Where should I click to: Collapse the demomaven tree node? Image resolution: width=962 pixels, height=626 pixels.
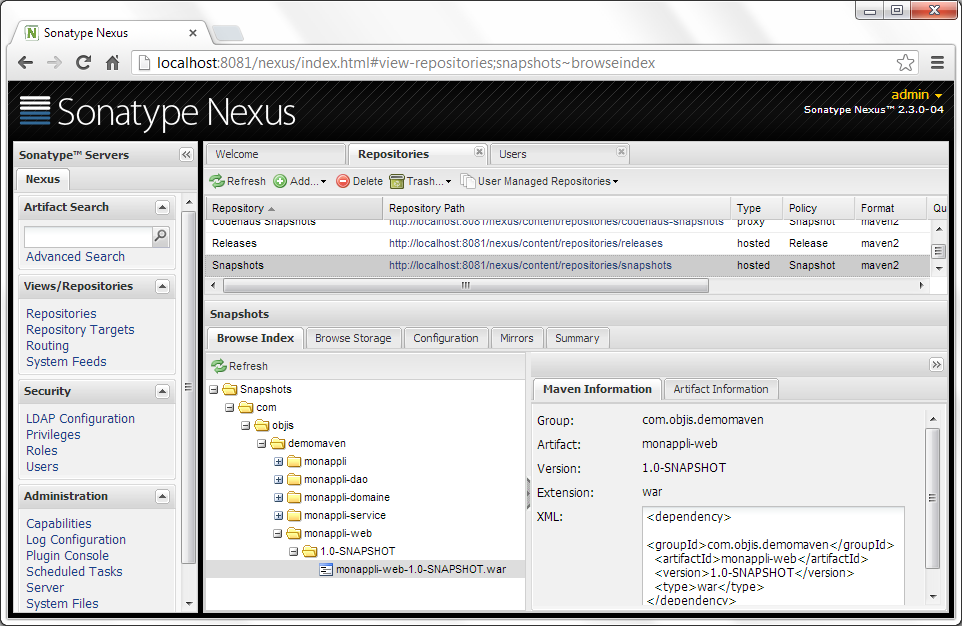(x=261, y=443)
